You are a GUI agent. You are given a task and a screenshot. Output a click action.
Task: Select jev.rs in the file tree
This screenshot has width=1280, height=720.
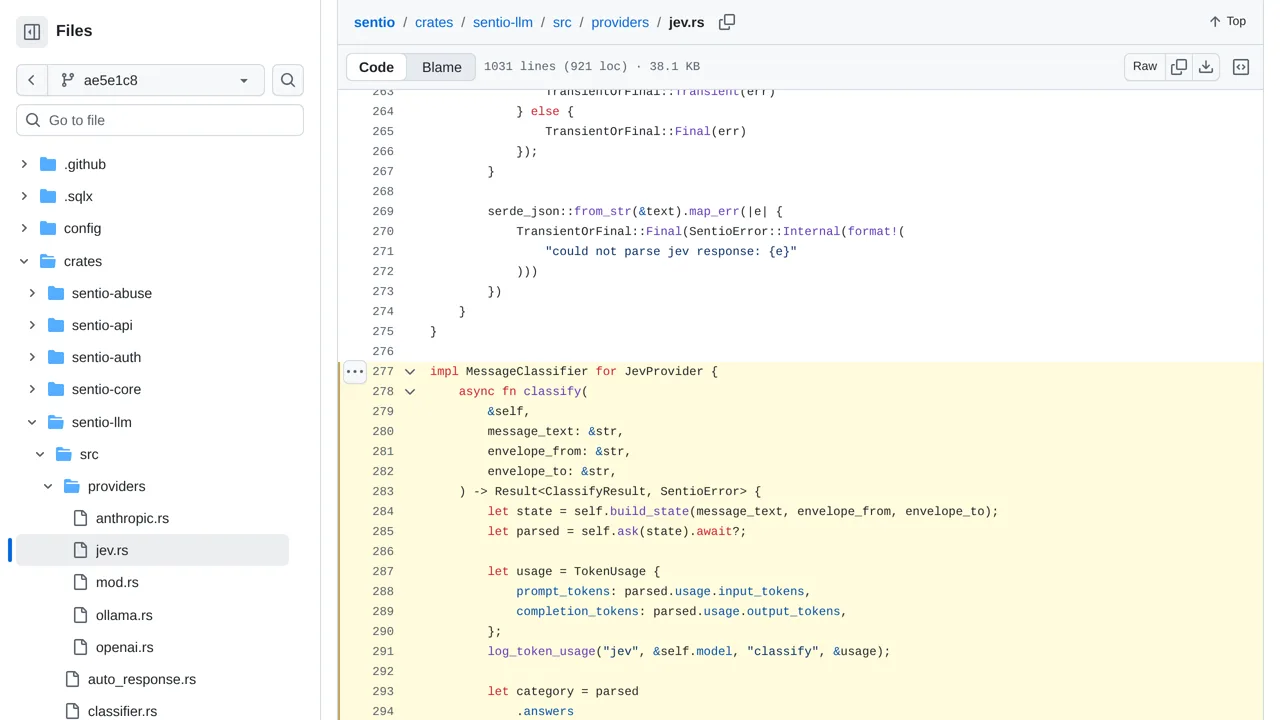pyautogui.click(x=112, y=550)
